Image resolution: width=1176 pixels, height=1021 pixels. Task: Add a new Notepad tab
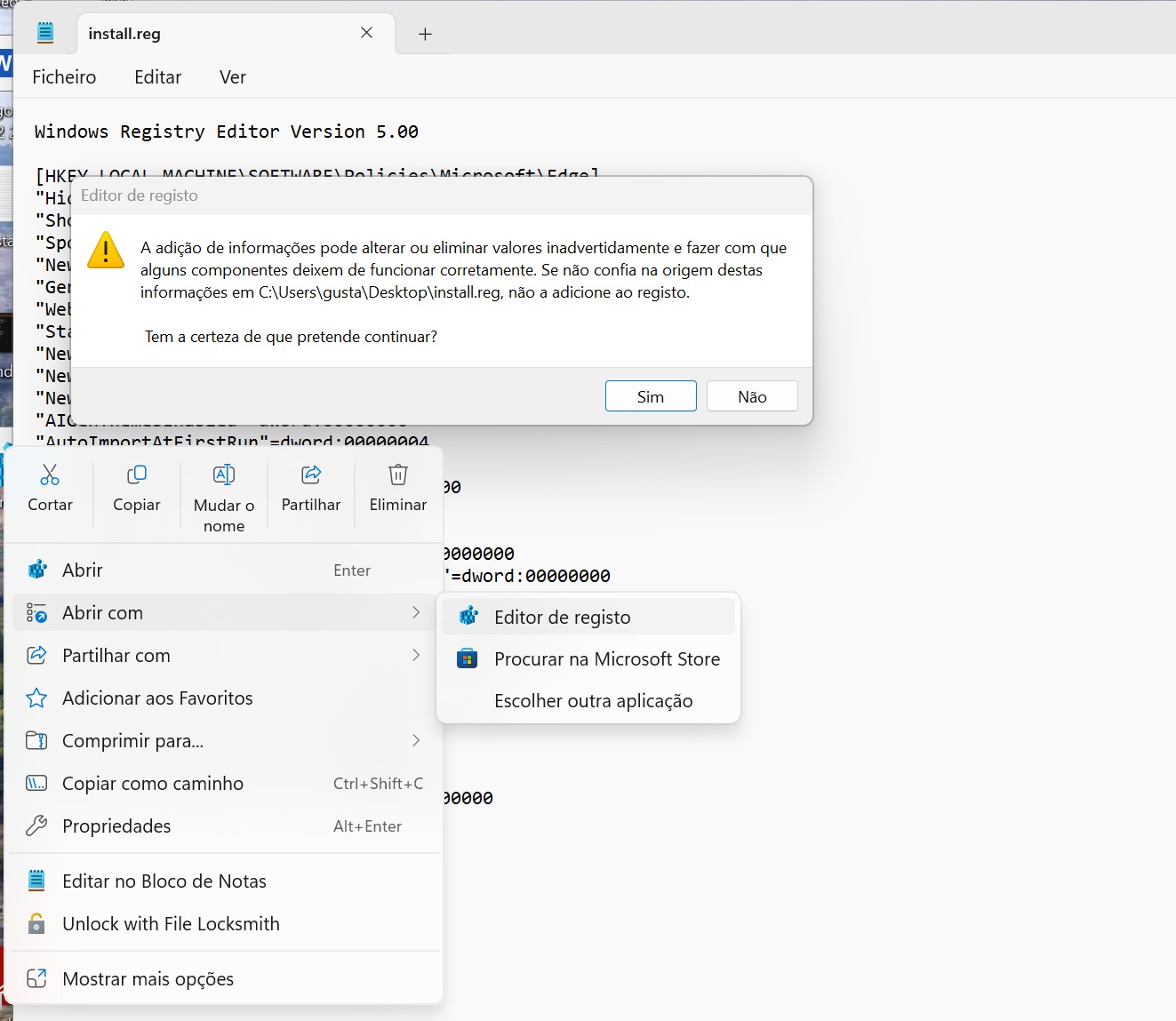coord(425,34)
